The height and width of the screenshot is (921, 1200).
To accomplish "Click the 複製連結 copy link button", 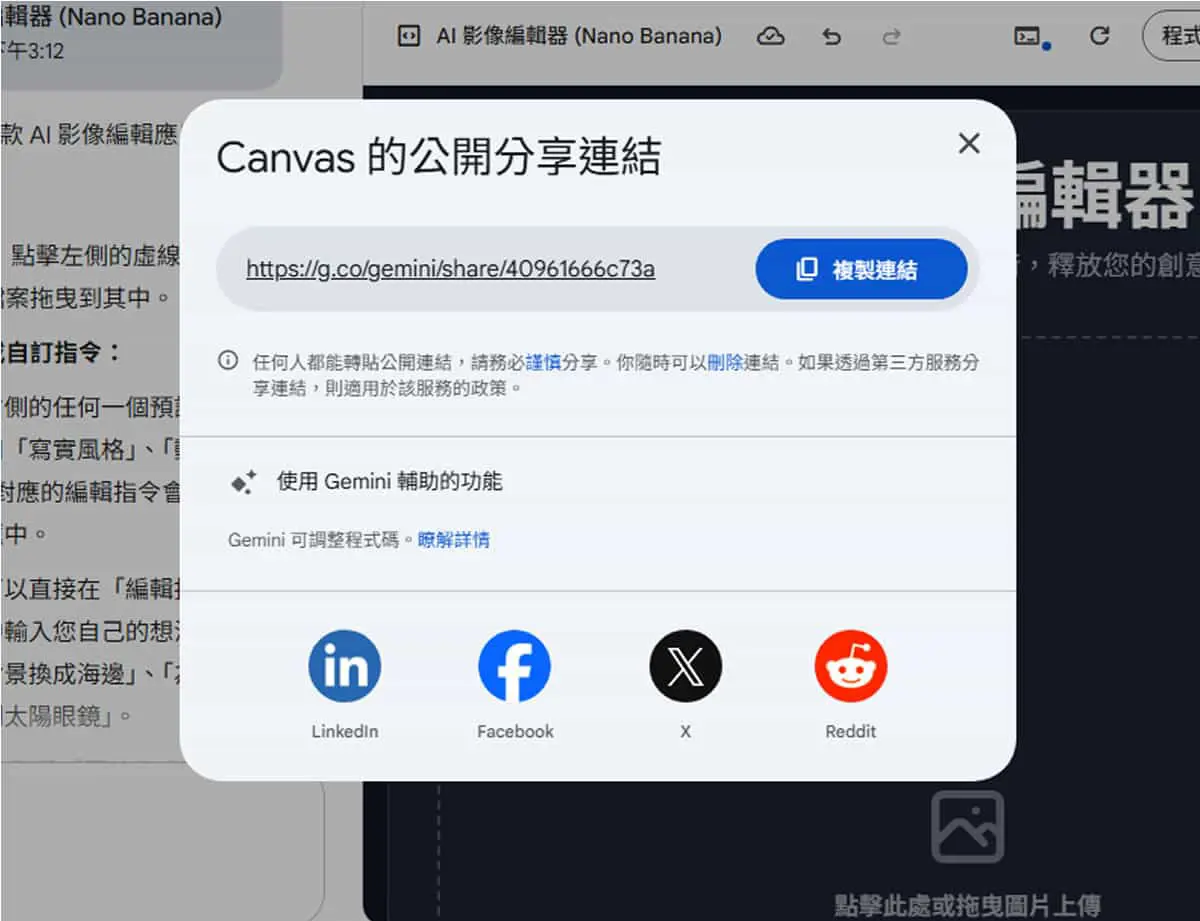I will click(861, 269).
